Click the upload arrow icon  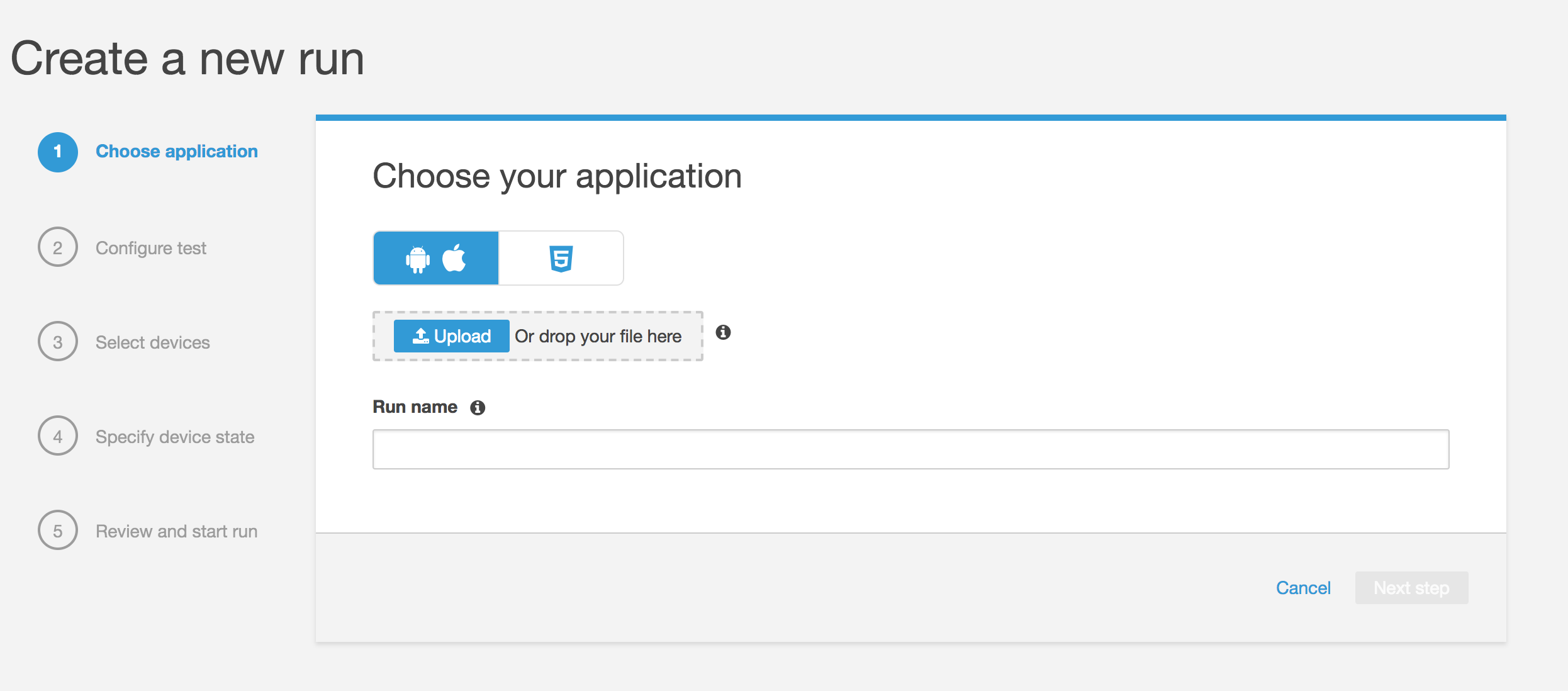[x=421, y=336]
